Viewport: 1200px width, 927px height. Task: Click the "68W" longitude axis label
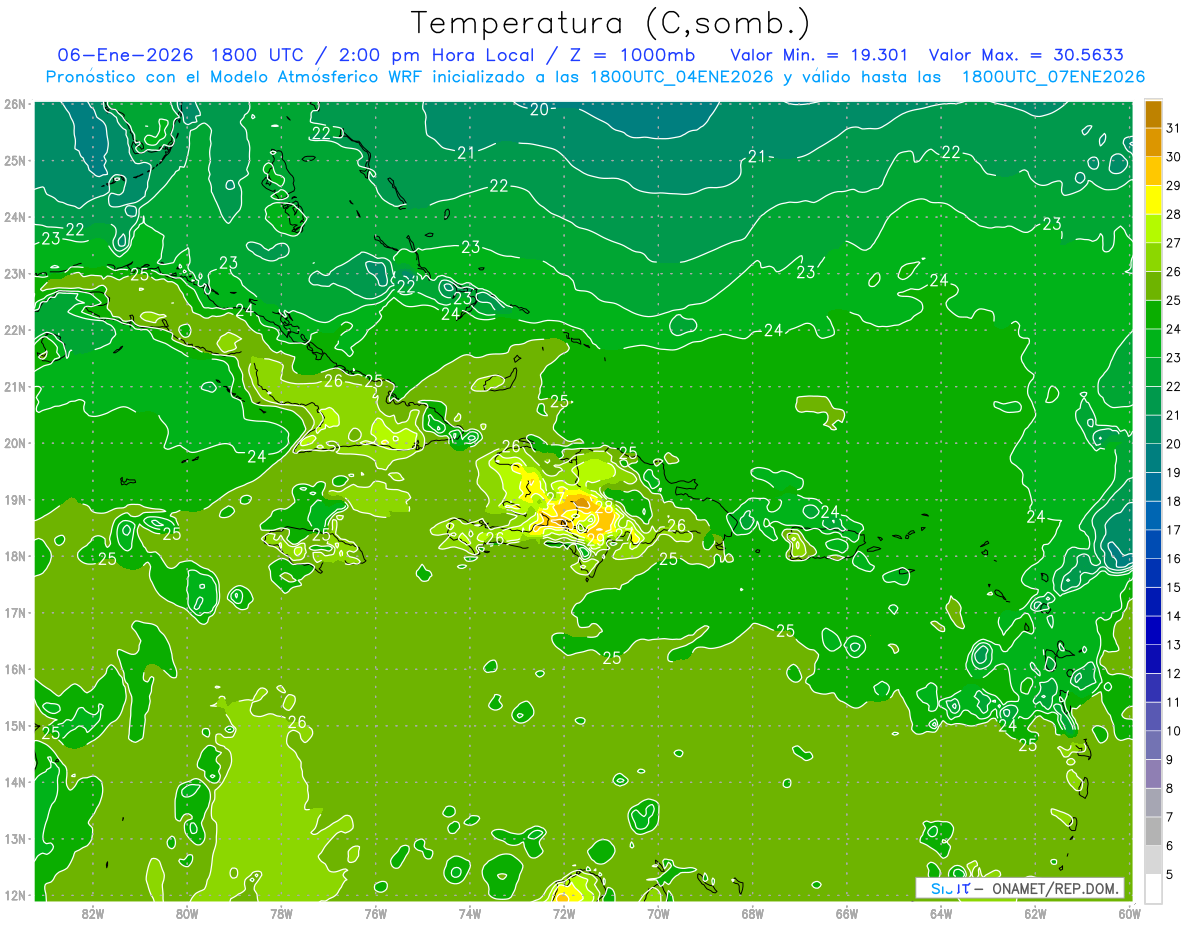(752, 913)
